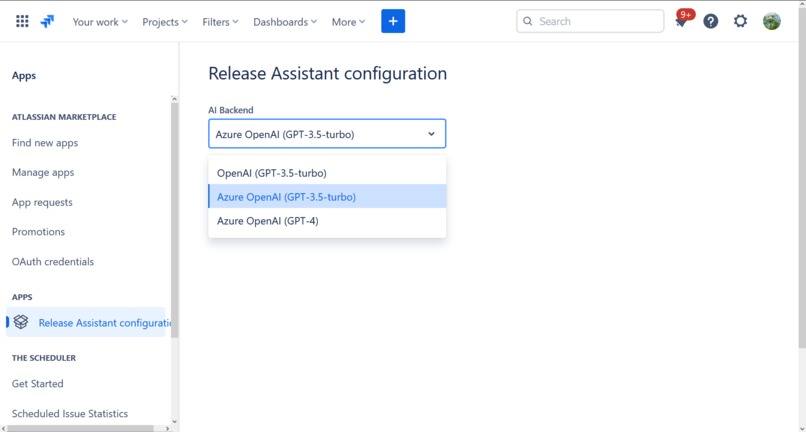Open Promotions link
This screenshot has width=806, height=432.
(x=38, y=231)
